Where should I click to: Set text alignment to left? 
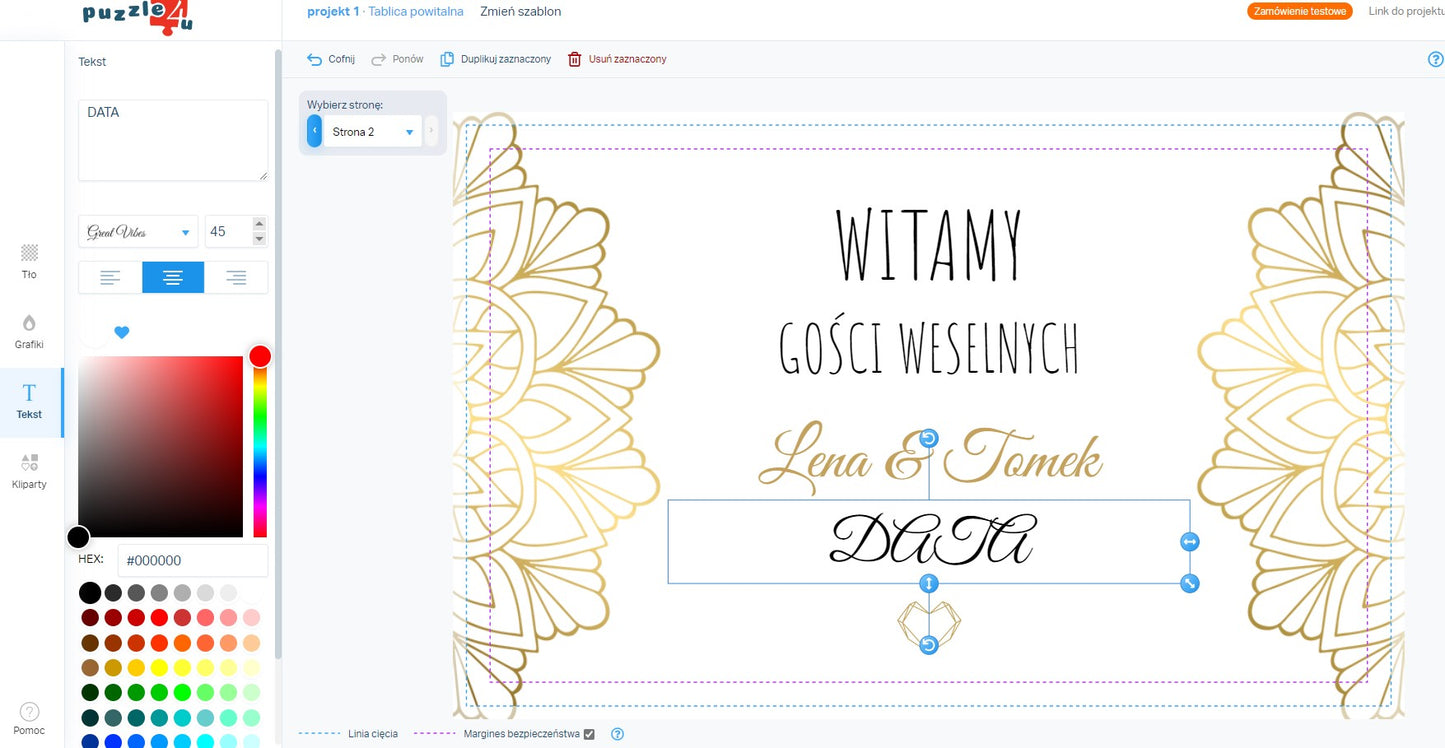(110, 278)
